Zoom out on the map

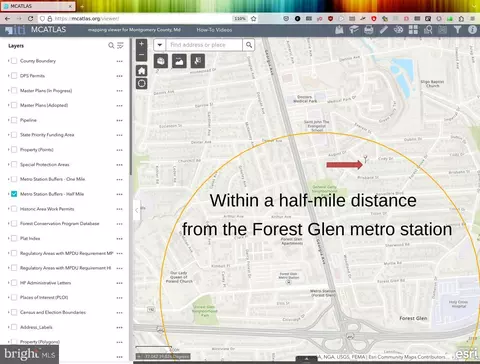click(141, 55)
